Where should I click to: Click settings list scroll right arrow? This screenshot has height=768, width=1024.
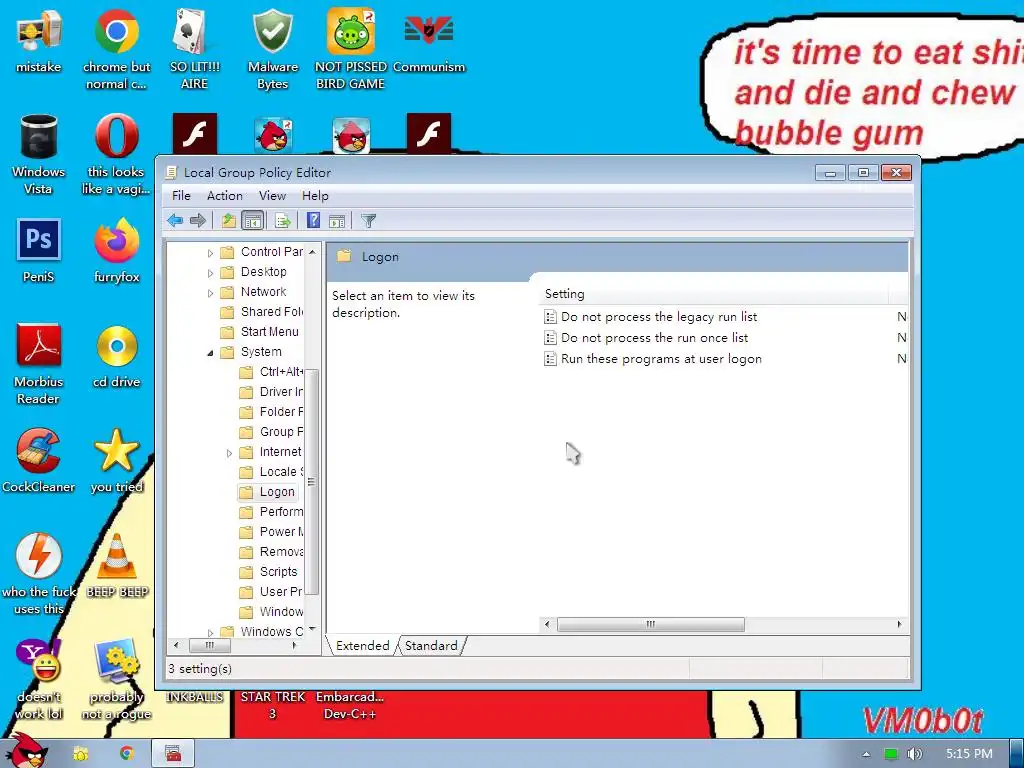[x=900, y=624]
